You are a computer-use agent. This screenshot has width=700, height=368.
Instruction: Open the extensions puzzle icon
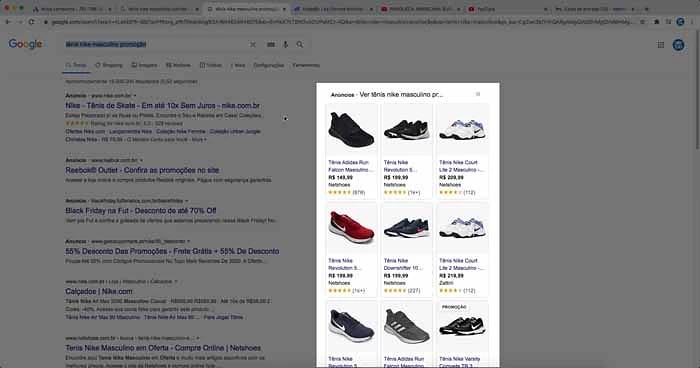point(657,22)
